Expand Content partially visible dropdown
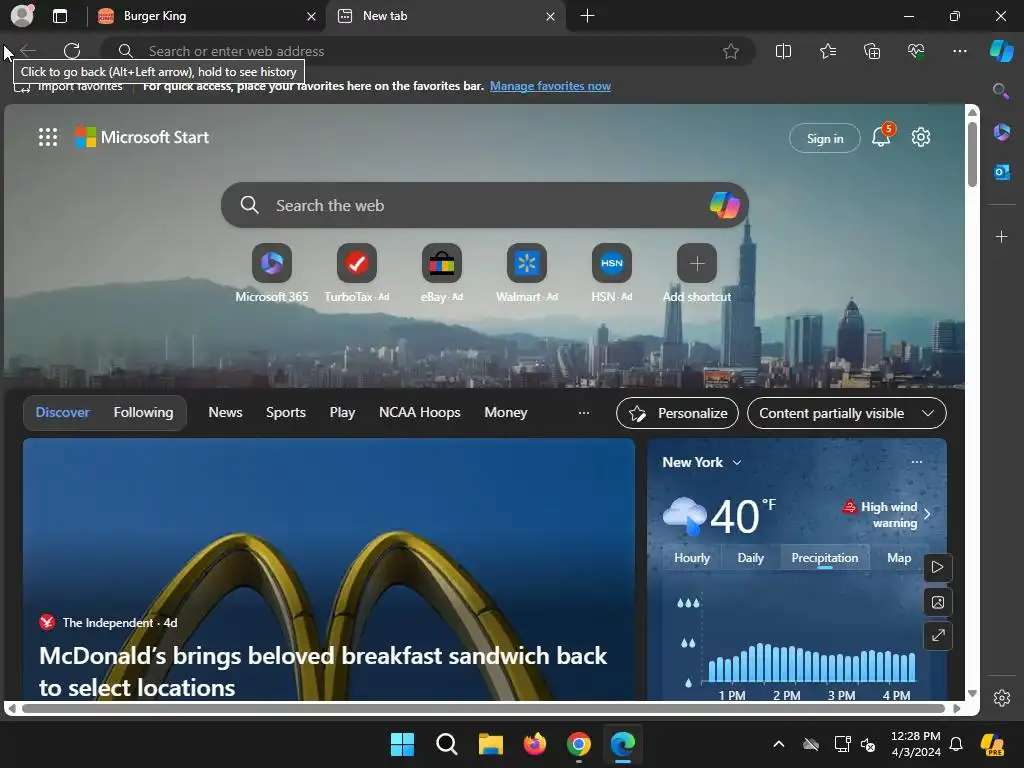The image size is (1024, 768). coord(846,413)
